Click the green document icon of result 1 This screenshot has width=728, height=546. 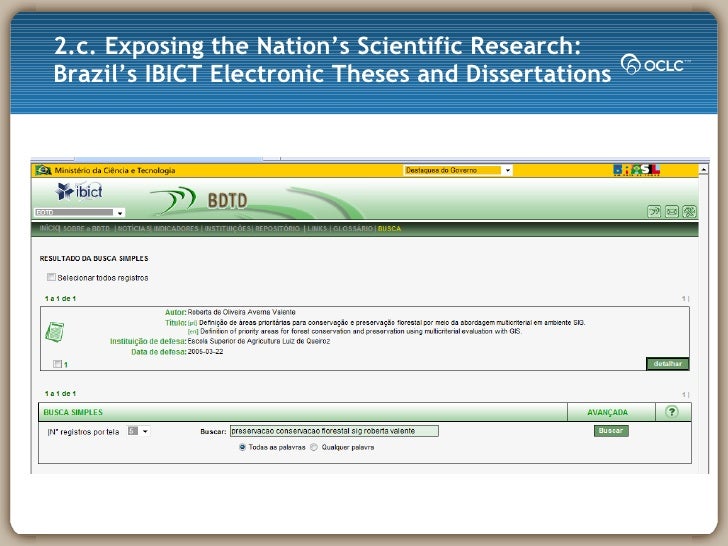click(54, 332)
